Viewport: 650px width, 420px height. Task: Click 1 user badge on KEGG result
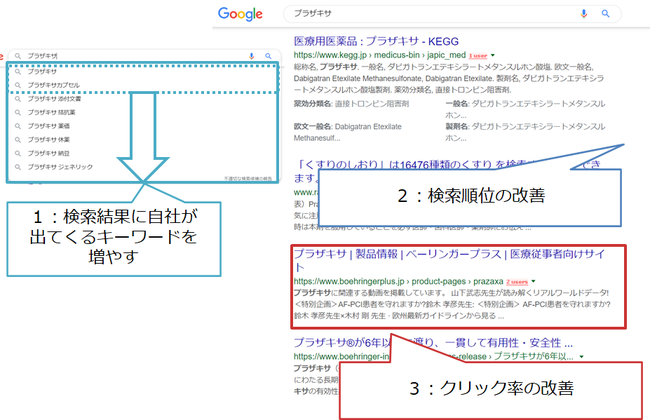478,56
